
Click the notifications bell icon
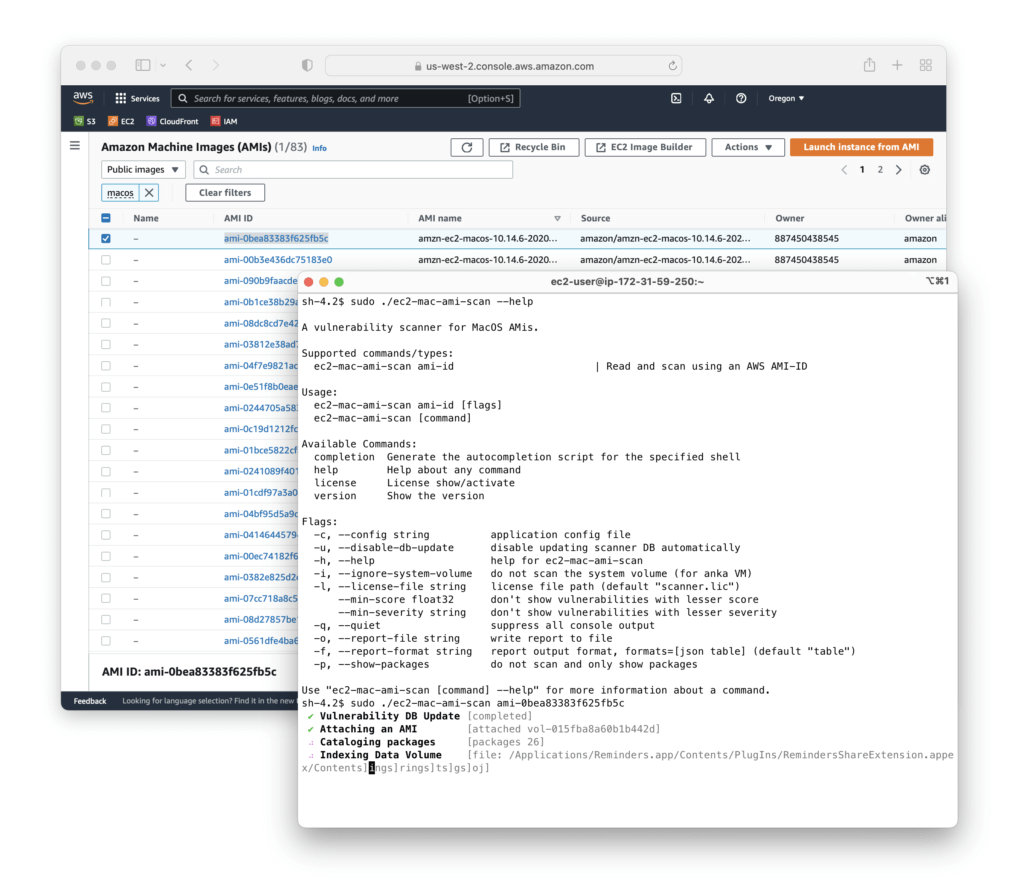click(709, 98)
